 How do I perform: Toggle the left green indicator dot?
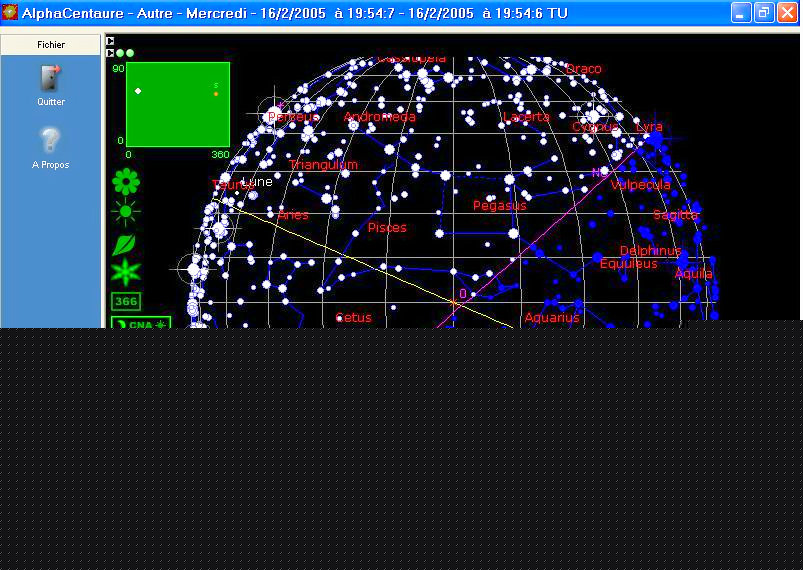coord(120,53)
